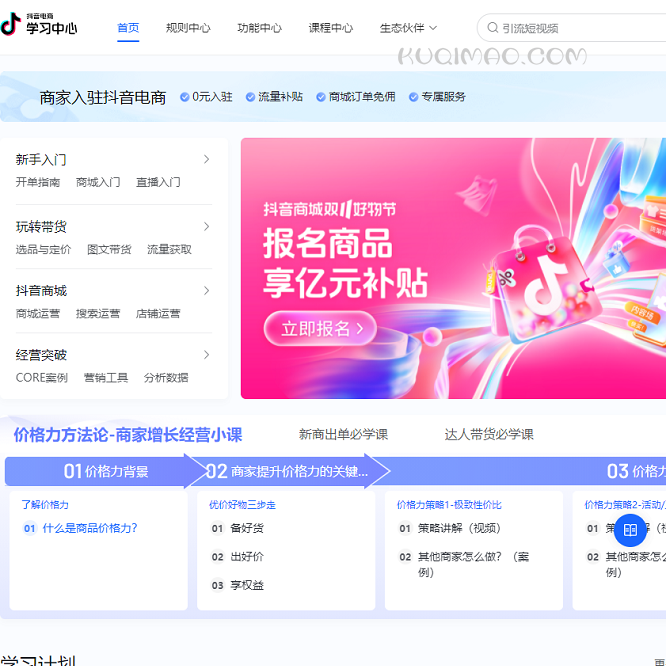
Task: Expand the 抖音商城 category chevron
Action: coord(206,291)
